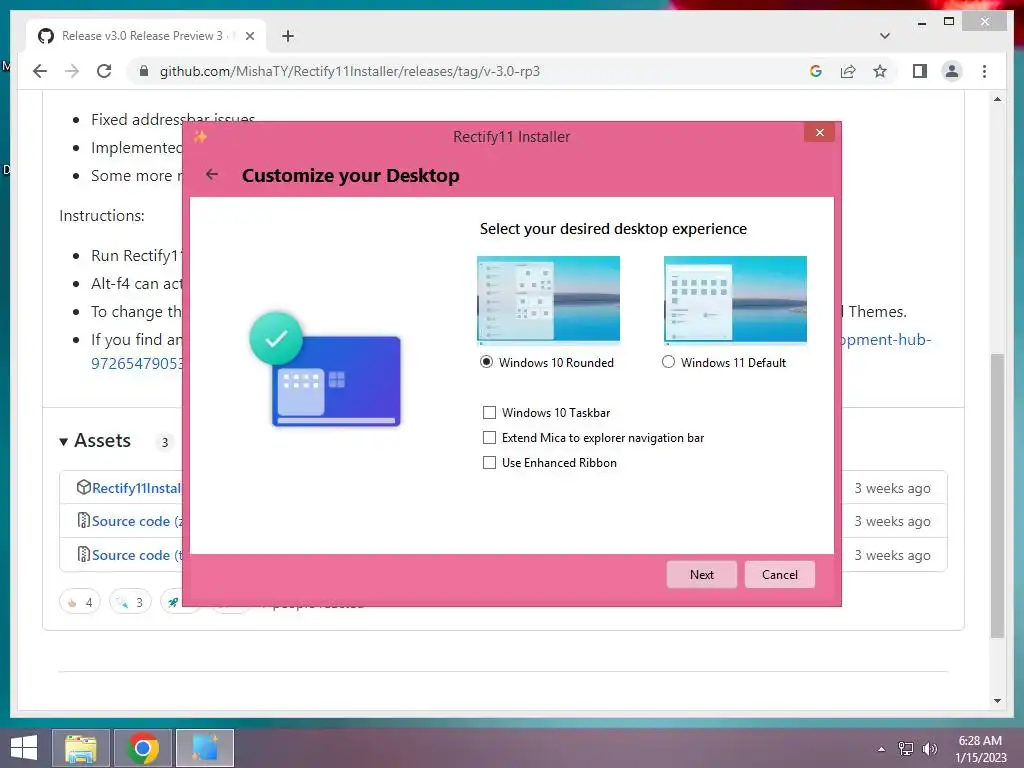The height and width of the screenshot is (768, 1024).
Task: Click the vertical scrollbar thumb
Action: point(997,495)
